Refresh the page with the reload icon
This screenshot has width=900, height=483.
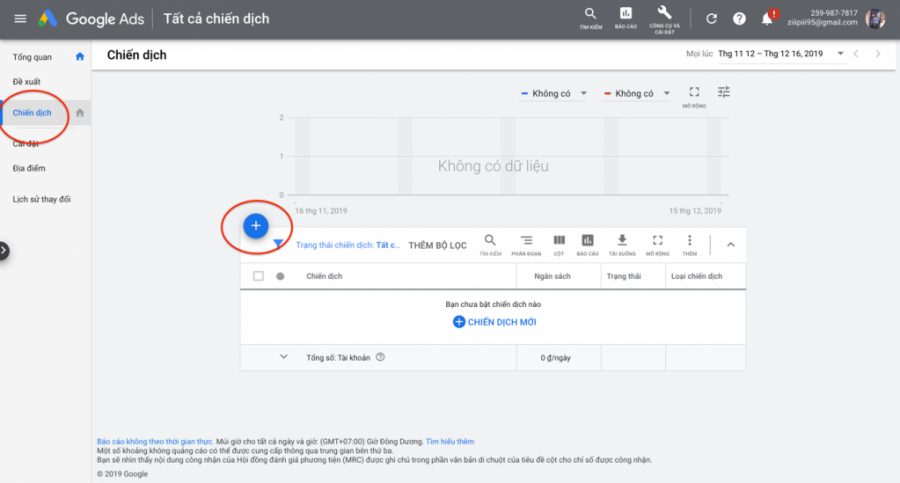(711, 19)
